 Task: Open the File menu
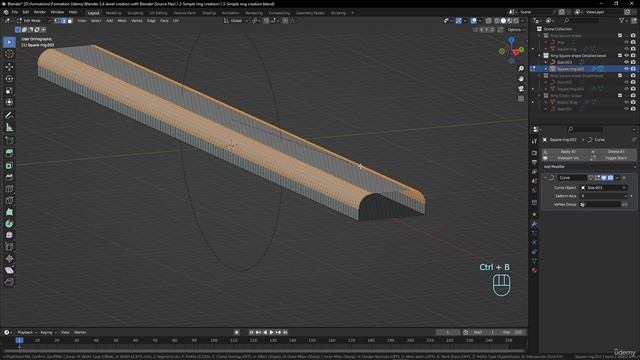coord(15,12)
